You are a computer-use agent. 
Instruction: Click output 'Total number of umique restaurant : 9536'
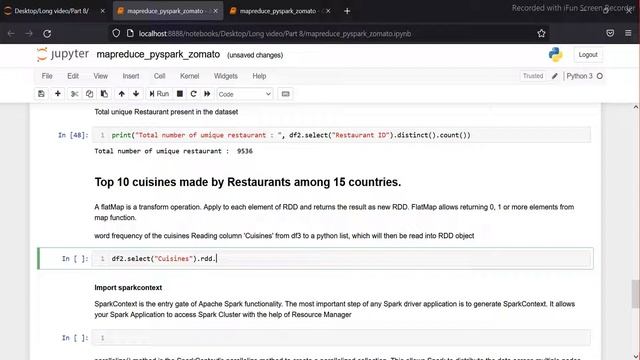173,151
